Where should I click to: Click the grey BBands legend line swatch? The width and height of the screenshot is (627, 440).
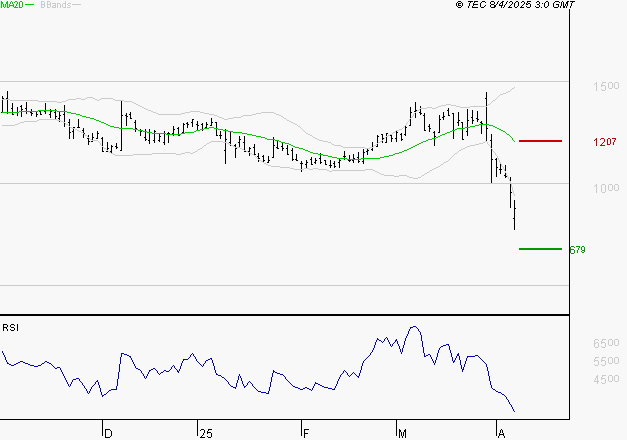pos(78,5)
